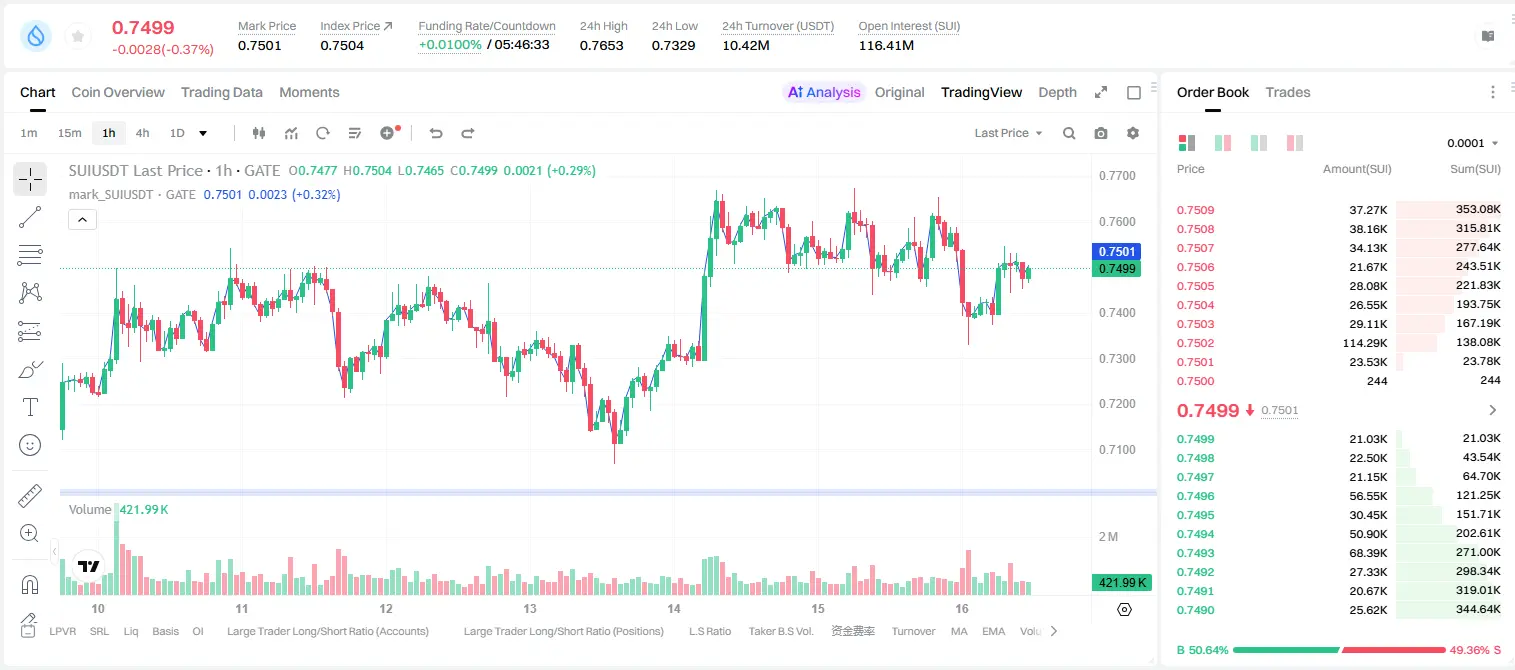Select the crosshair cursor tool
This screenshot has height=670, width=1515.
30,179
